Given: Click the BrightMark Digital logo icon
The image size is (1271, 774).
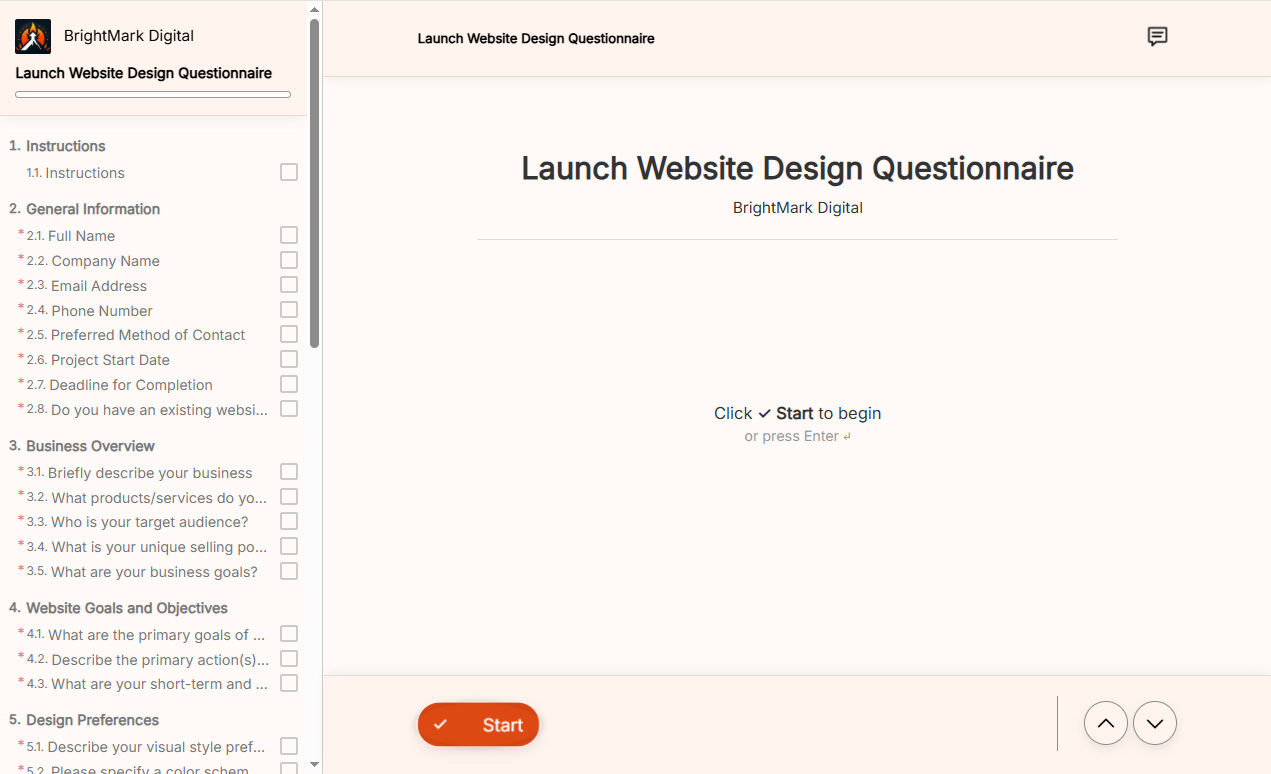Looking at the screenshot, I should 32,35.
